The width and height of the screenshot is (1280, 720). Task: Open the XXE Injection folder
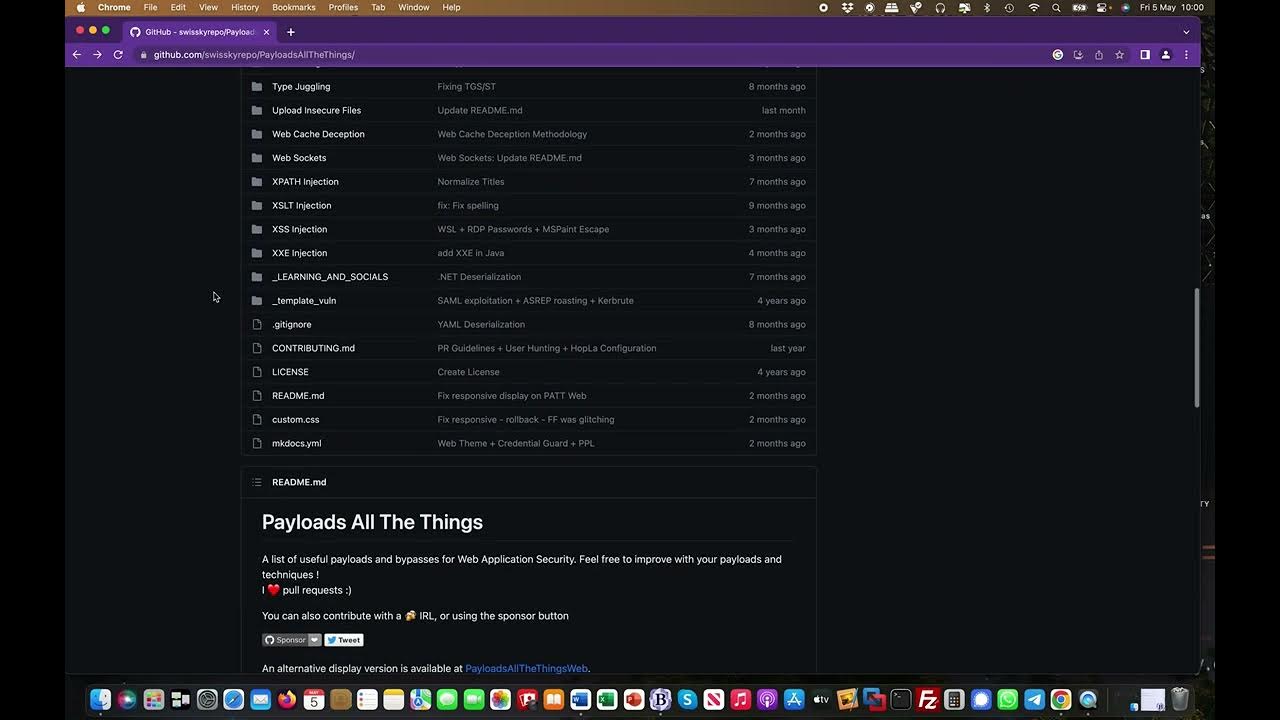pyautogui.click(x=299, y=253)
